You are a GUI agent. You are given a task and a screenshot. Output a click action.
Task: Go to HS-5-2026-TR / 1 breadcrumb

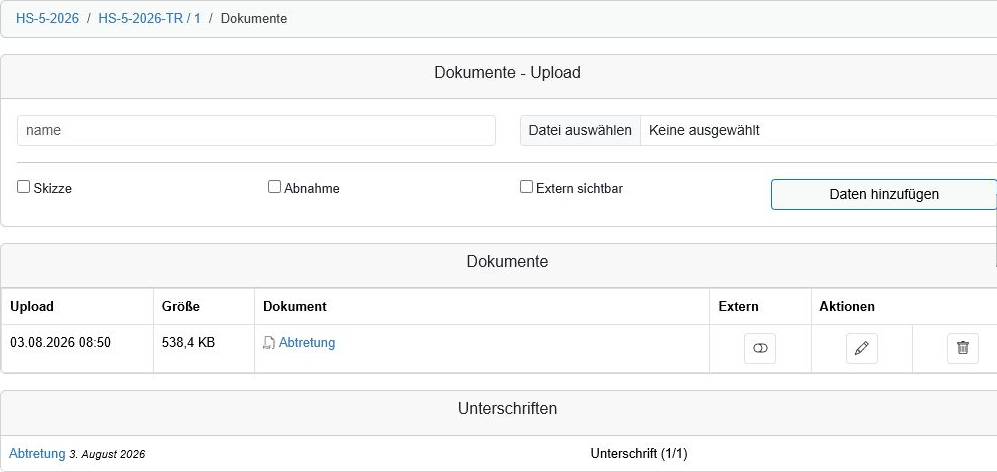click(x=149, y=18)
